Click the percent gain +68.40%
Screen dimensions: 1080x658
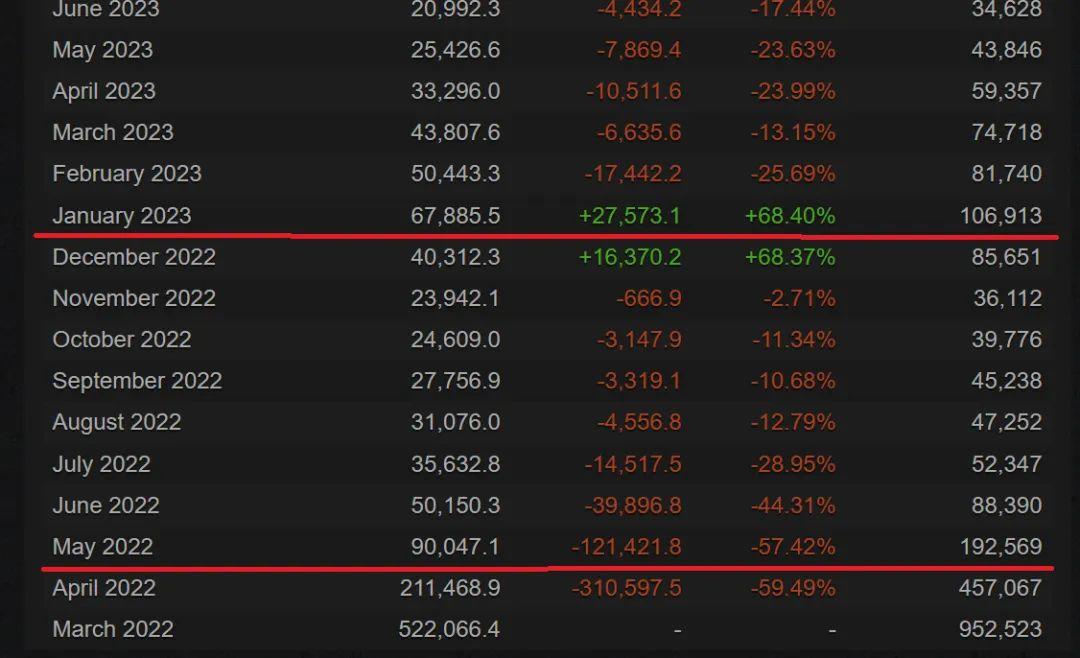pos(790,216)
